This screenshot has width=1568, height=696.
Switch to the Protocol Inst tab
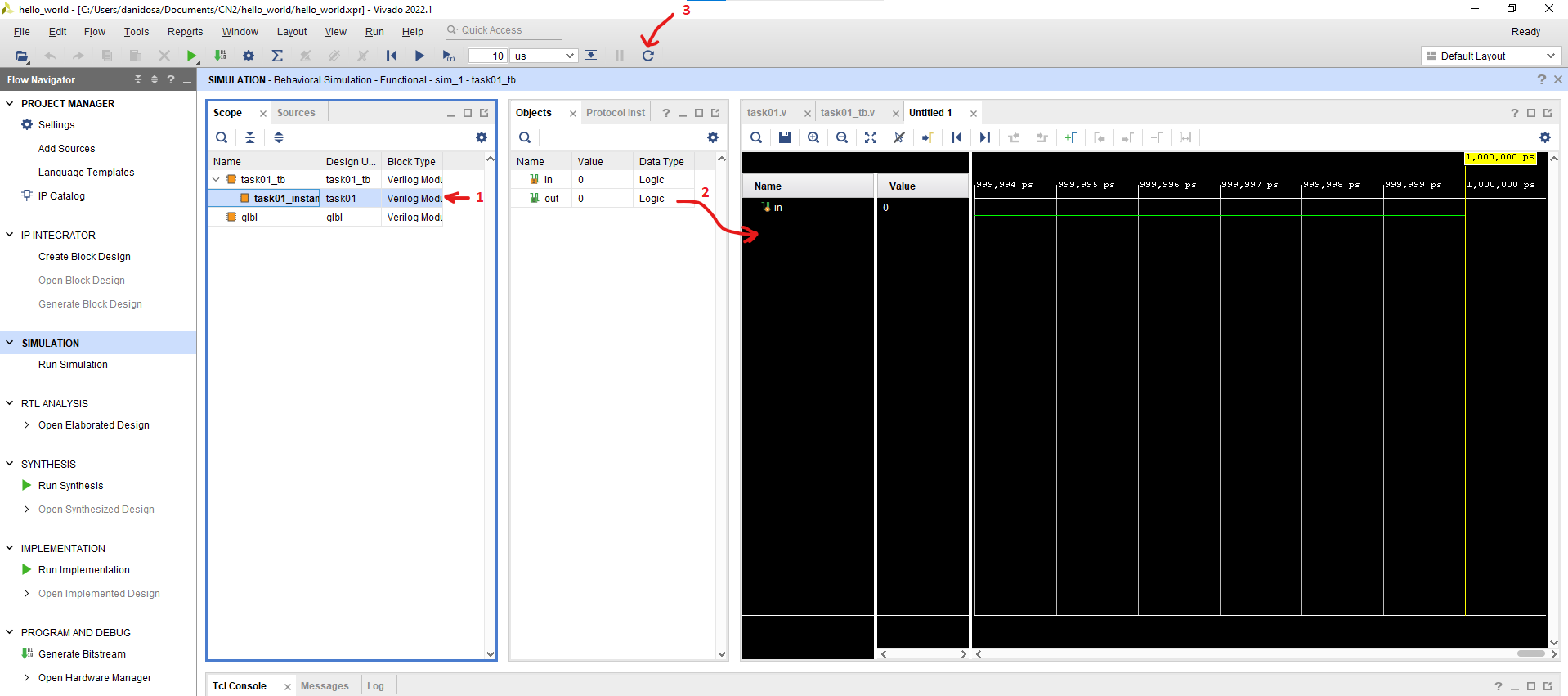click(616, 113)
